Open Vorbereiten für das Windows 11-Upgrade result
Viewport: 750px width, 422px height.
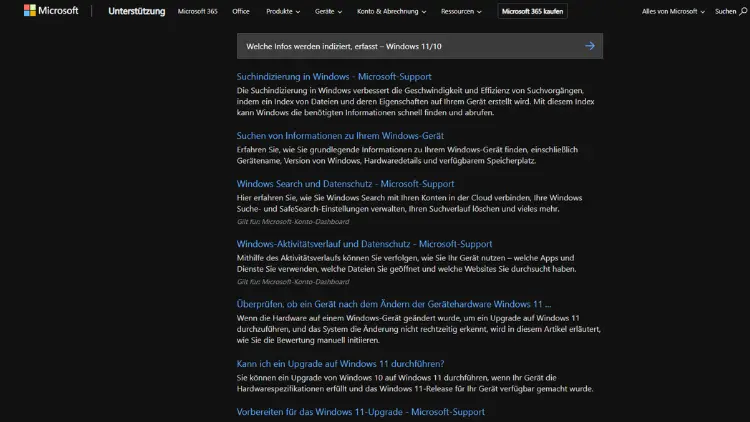361,412
